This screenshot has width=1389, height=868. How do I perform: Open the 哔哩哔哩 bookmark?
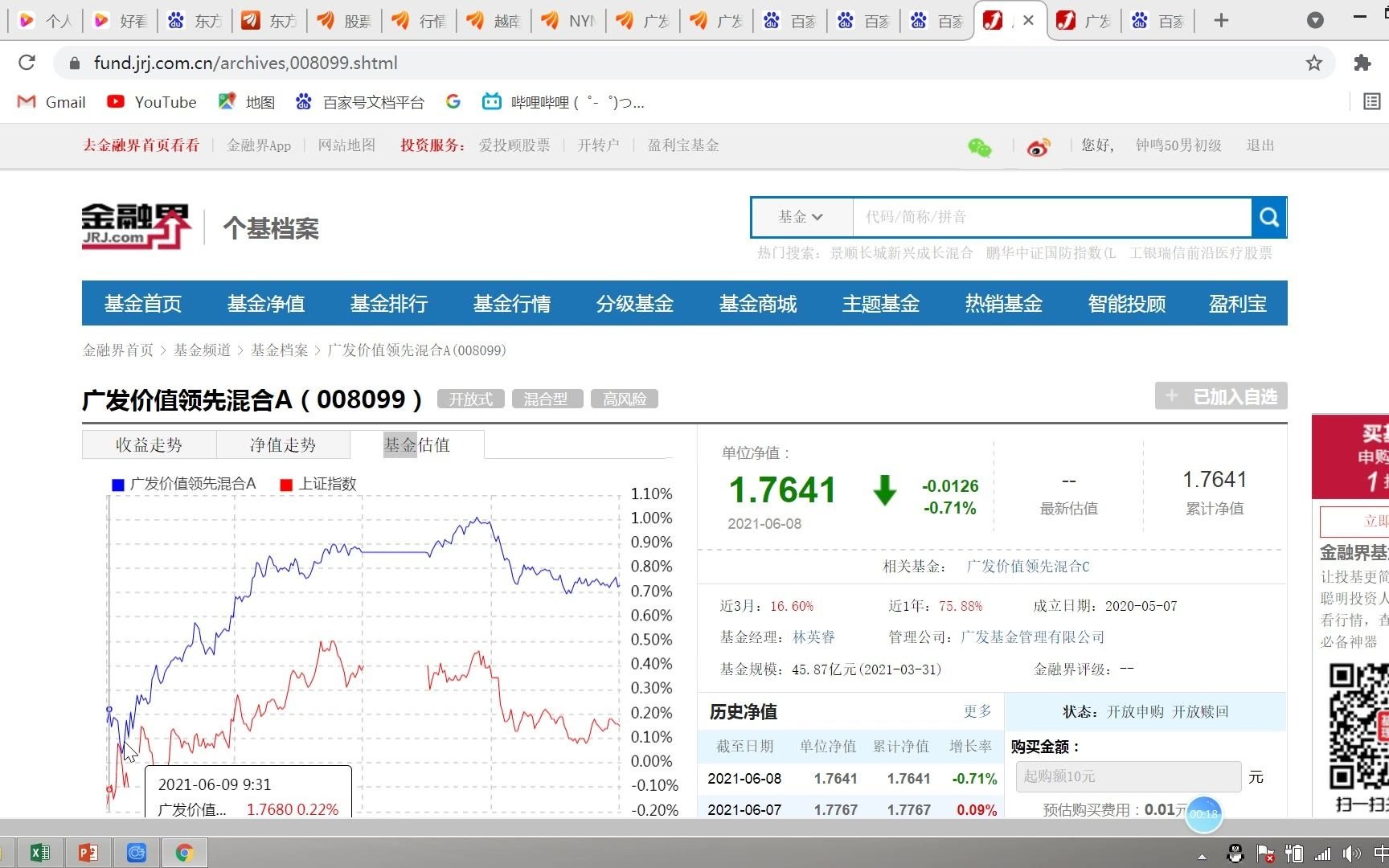coord(563,102)
